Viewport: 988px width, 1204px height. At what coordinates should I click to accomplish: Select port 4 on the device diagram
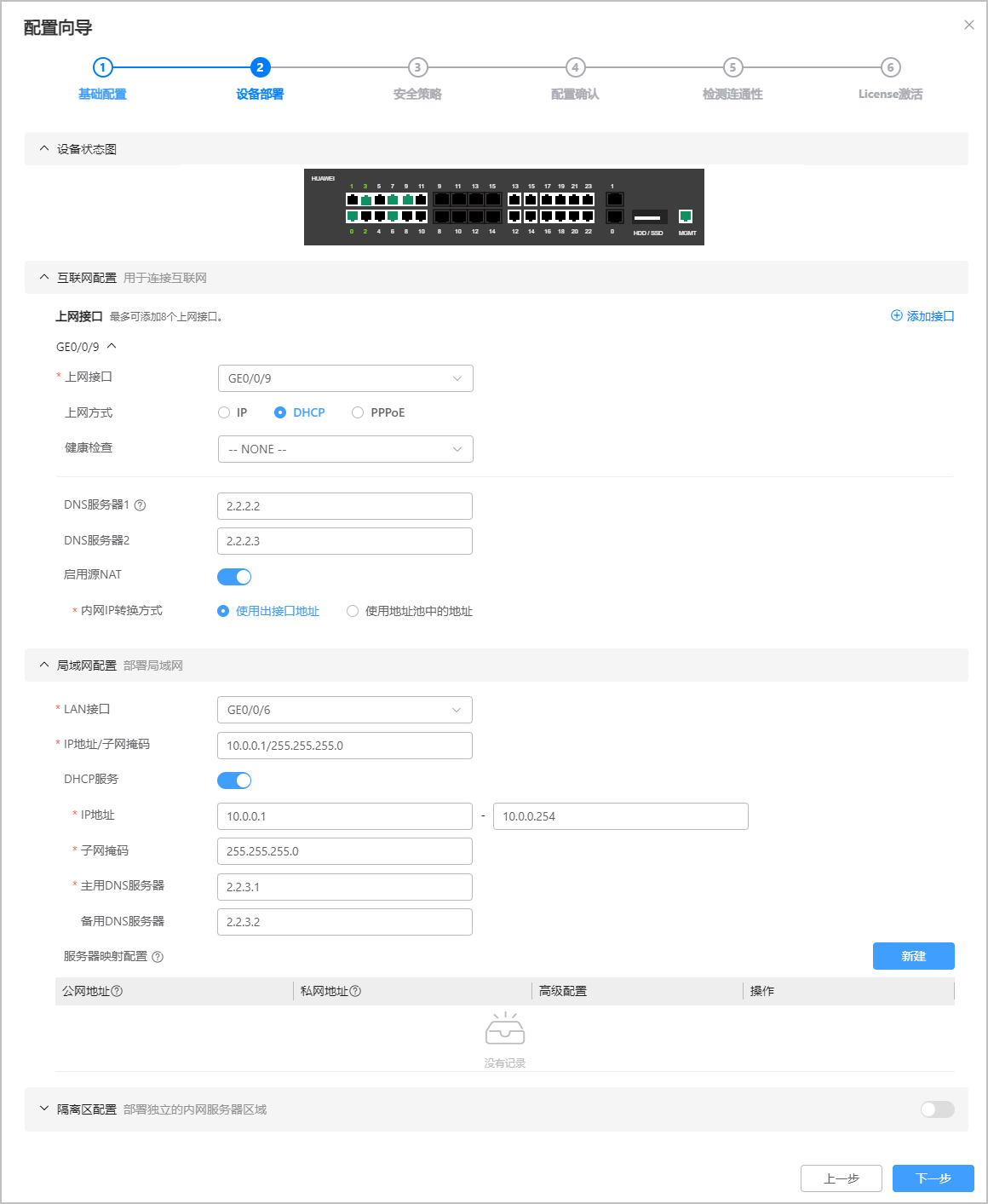pyautogui.click(x=379, y=216)
